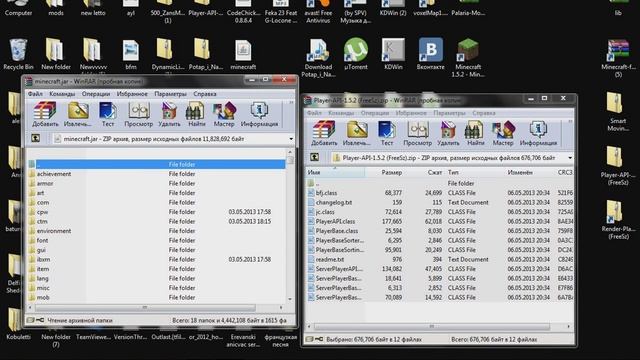Select the armor folder row
The image size is (640, 360).
[x=156, y=183]
